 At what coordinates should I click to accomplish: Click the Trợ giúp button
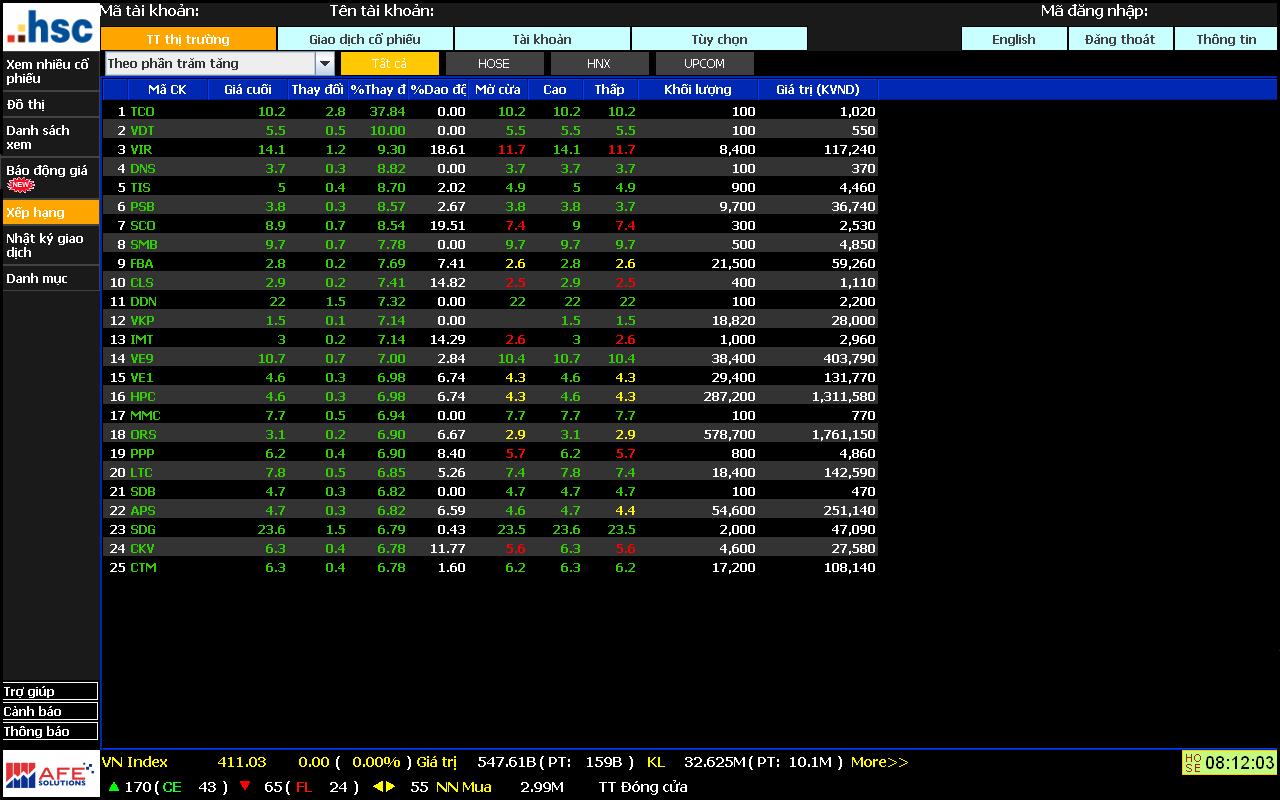(50, 691)
